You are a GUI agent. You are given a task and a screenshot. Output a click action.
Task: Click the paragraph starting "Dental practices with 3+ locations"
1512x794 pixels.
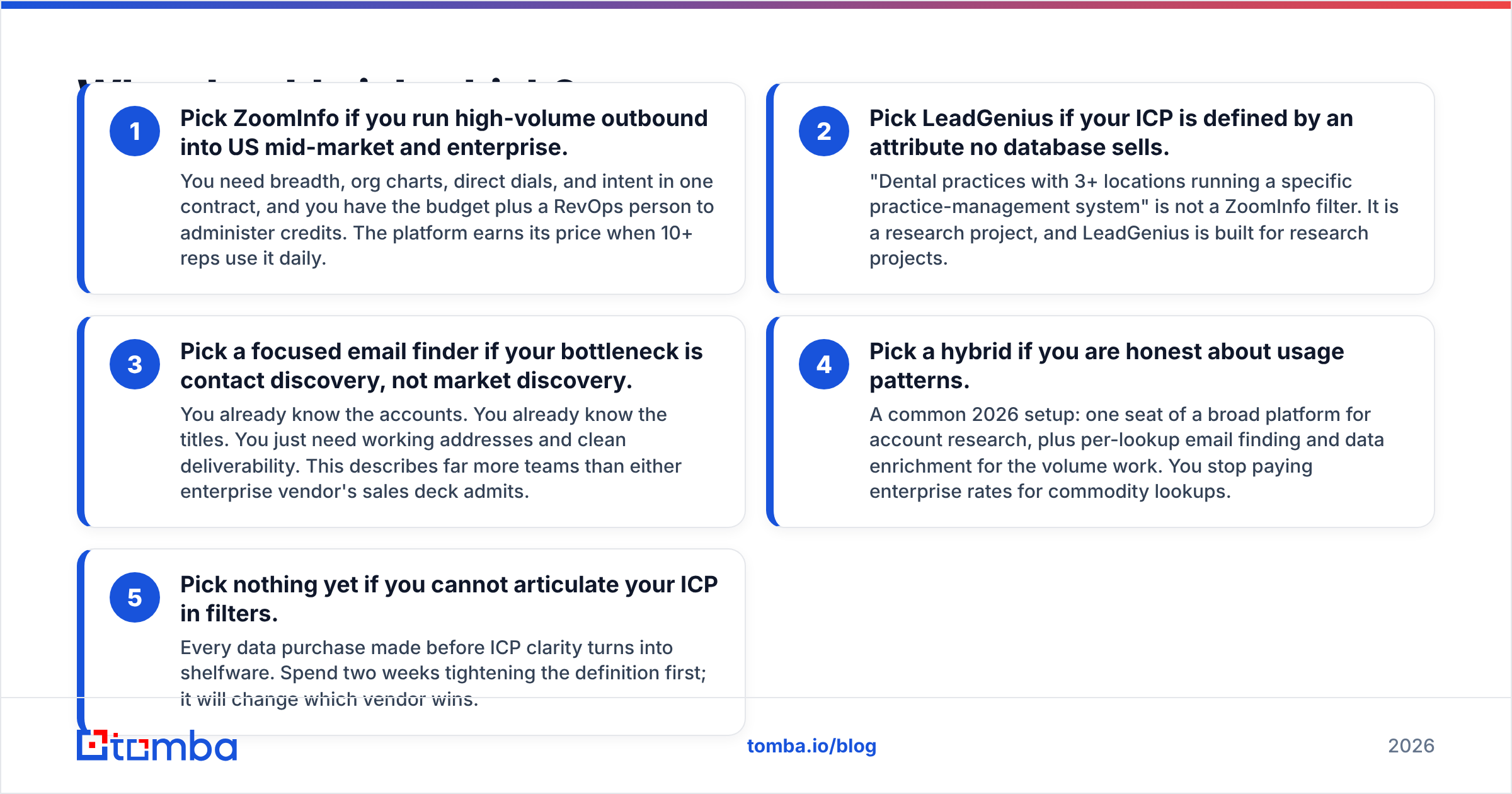[x=1134, y=220]
